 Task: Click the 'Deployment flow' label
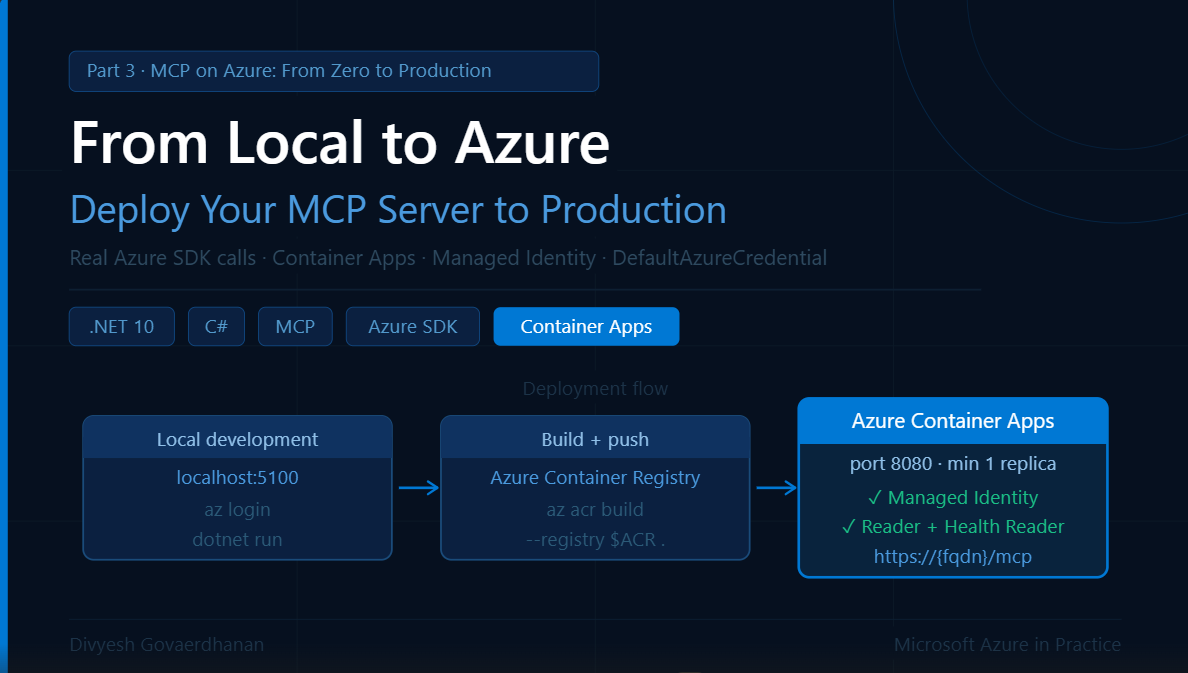coord(596,389)
